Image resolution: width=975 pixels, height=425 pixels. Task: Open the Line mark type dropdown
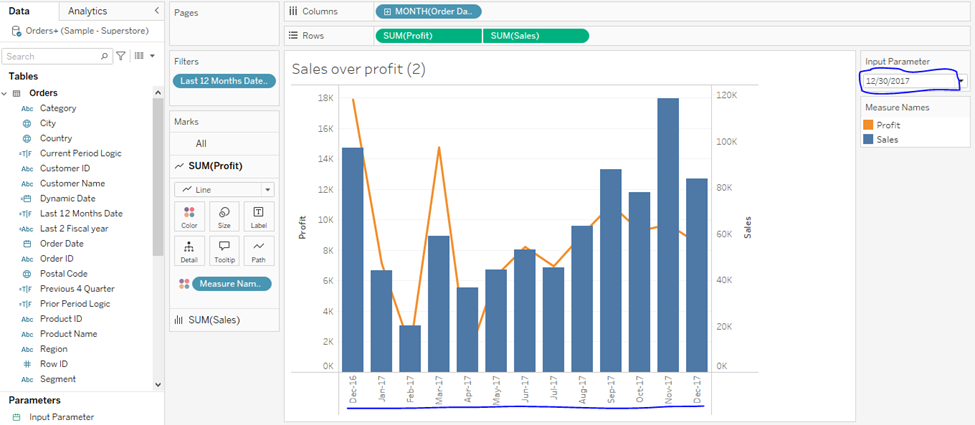point(267,189)
